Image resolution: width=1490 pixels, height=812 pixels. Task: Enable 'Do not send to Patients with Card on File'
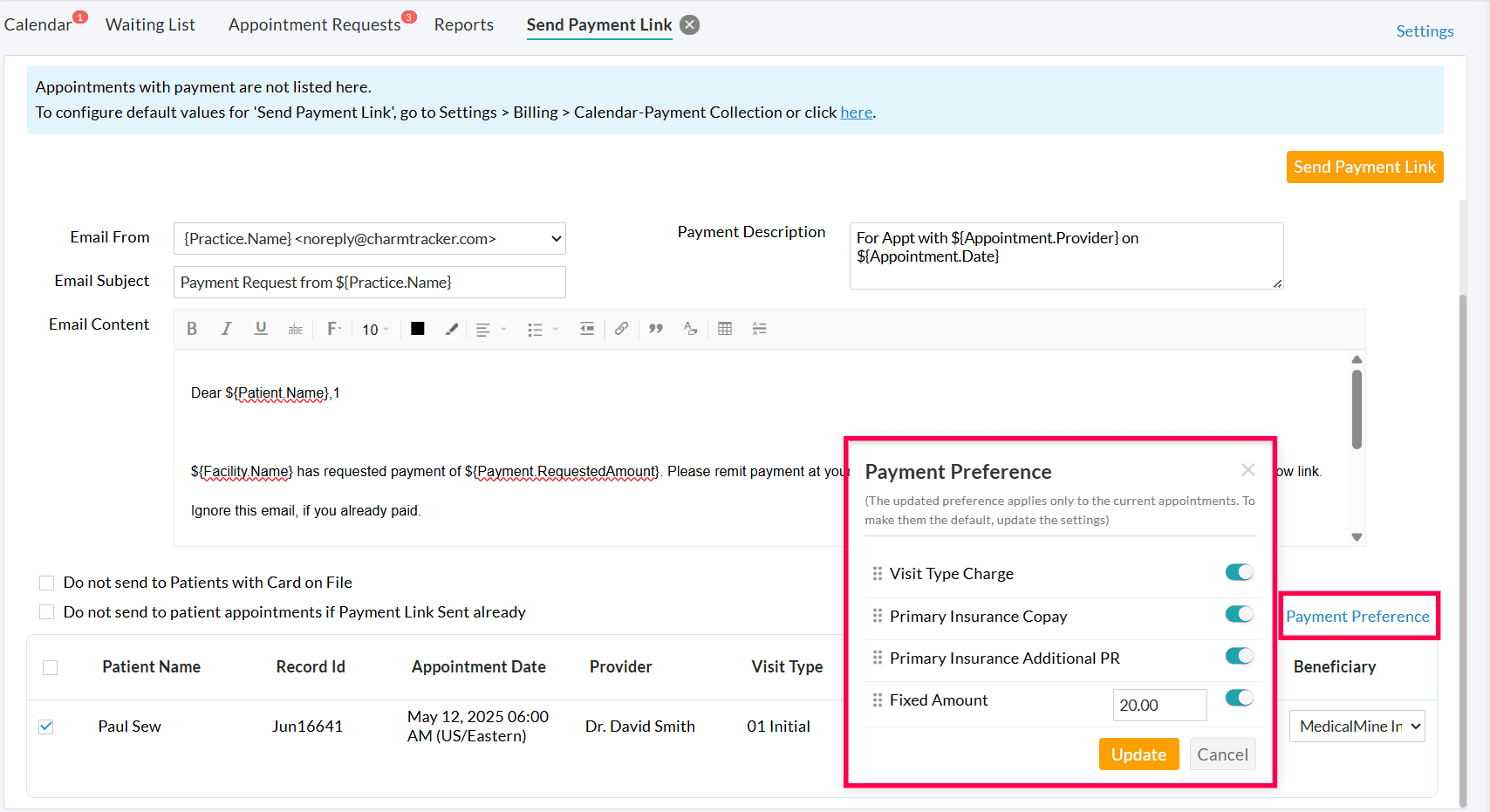click(46, 582)
